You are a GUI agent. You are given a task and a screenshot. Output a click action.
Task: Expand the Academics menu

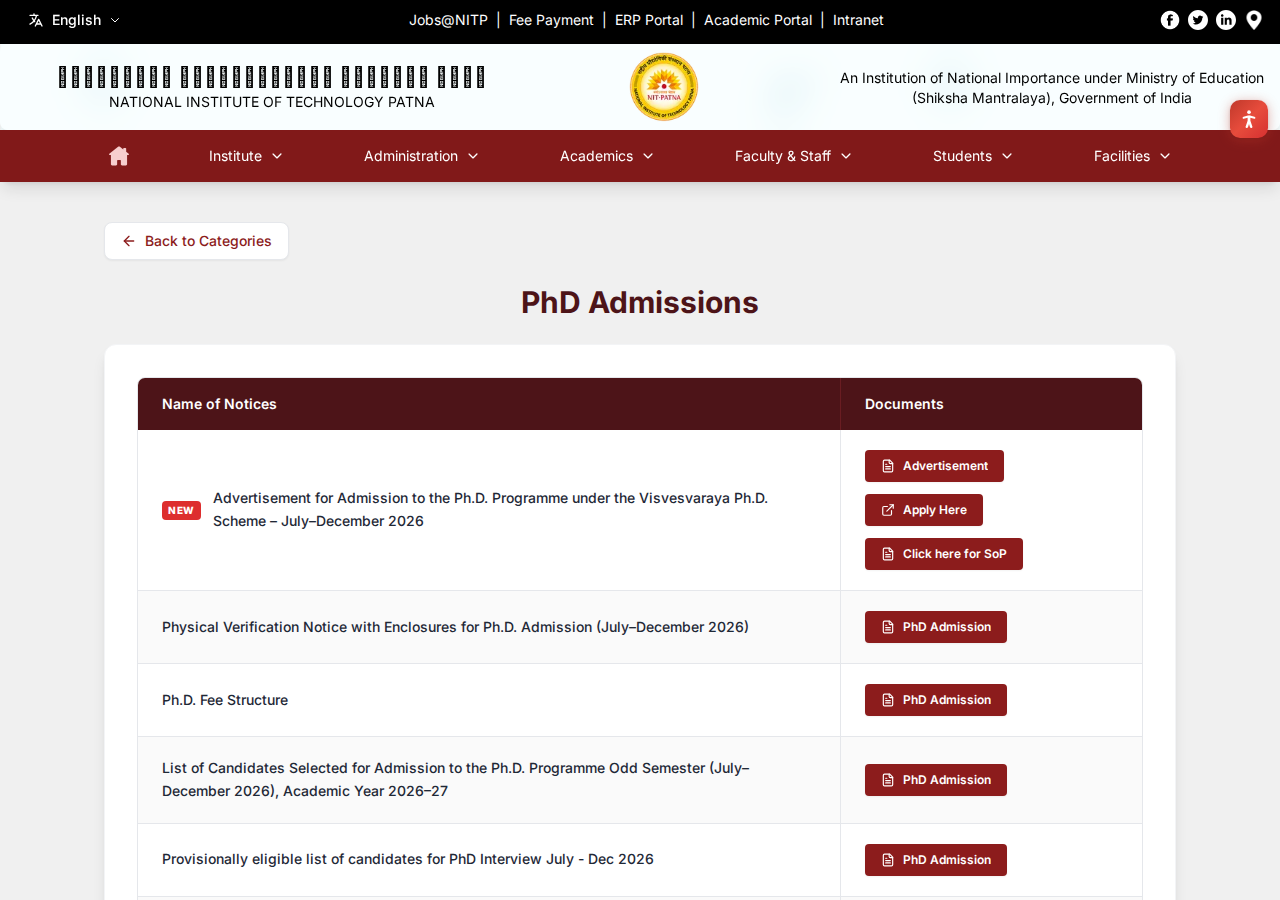[x=607, y=156]
